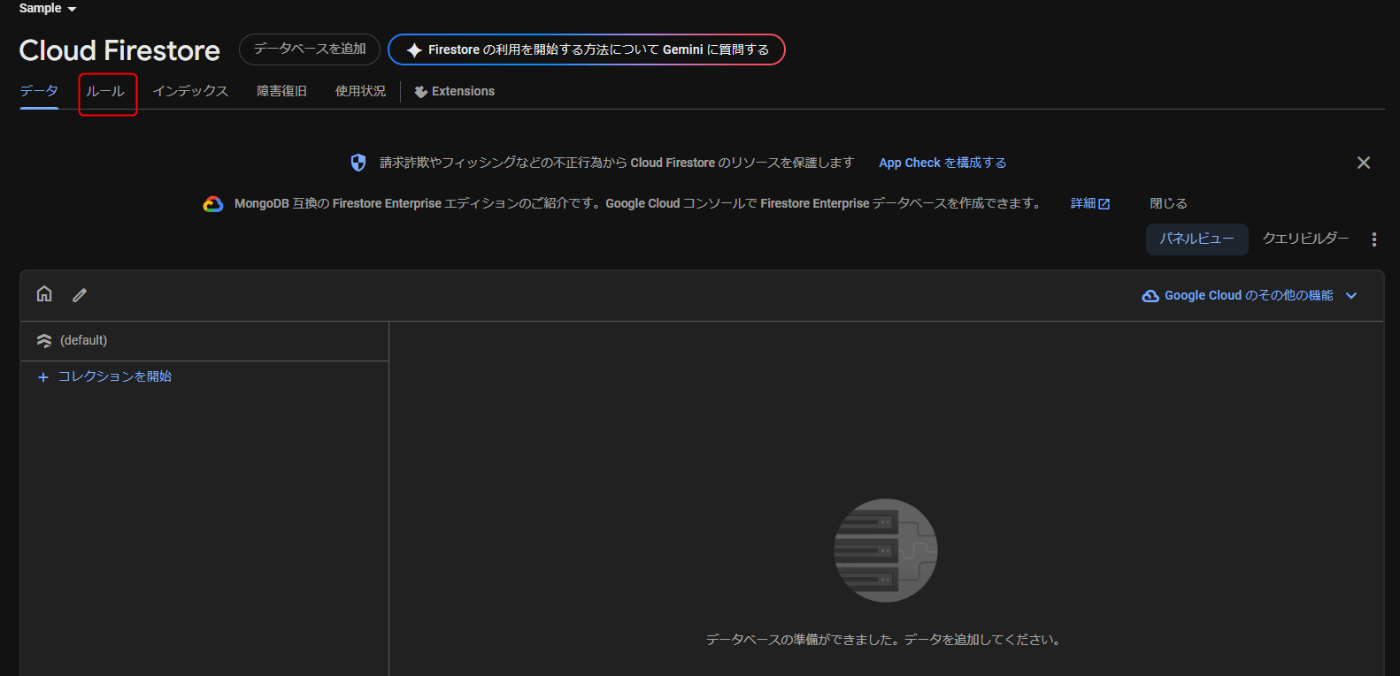This screenshot has height=676, width=1400.
Task: Open the Sample project dropdown
Action: point(47,8)
